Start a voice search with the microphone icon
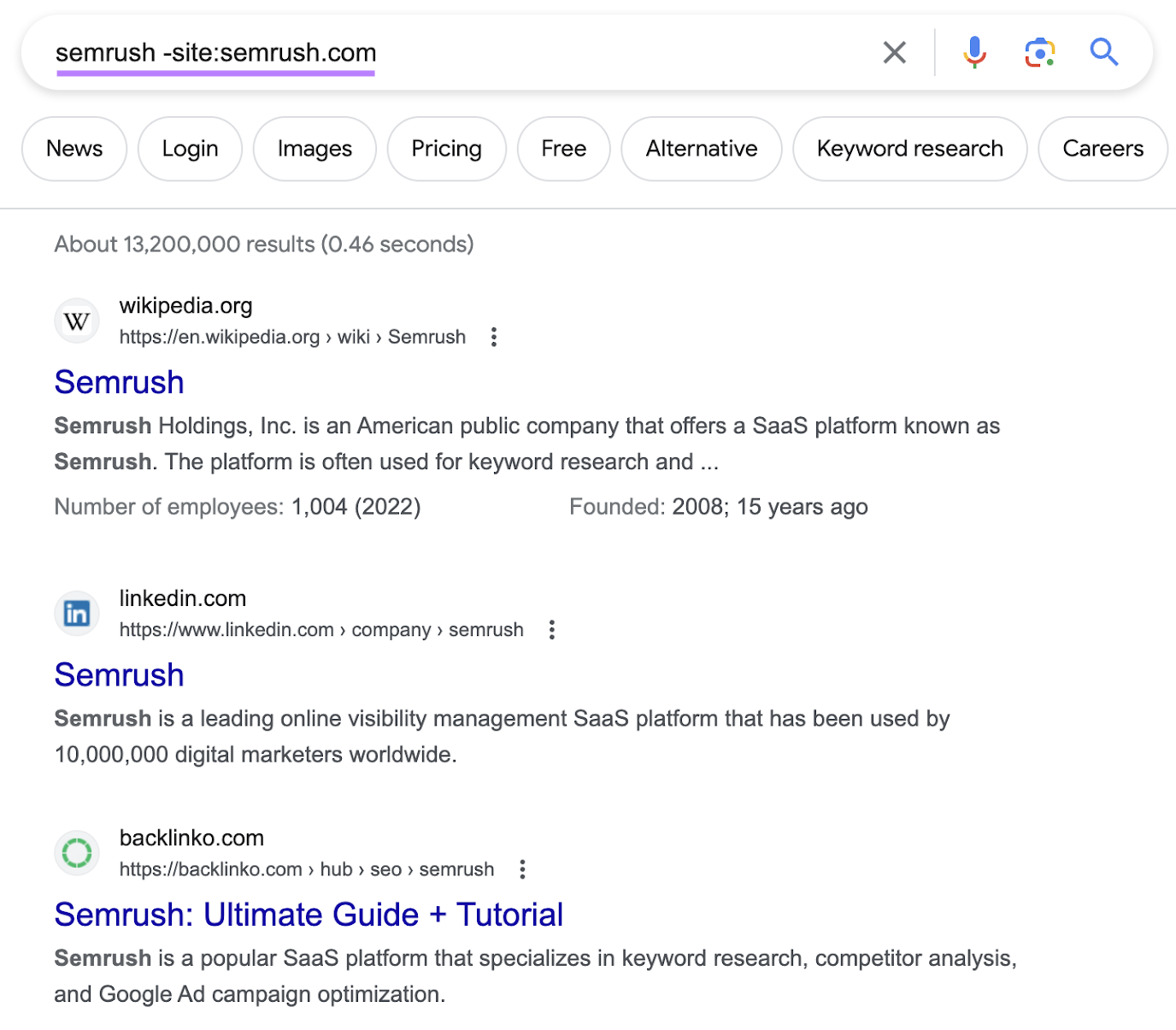The width and height of the screenshot is (1176, 1030). (x=974, y=52)
